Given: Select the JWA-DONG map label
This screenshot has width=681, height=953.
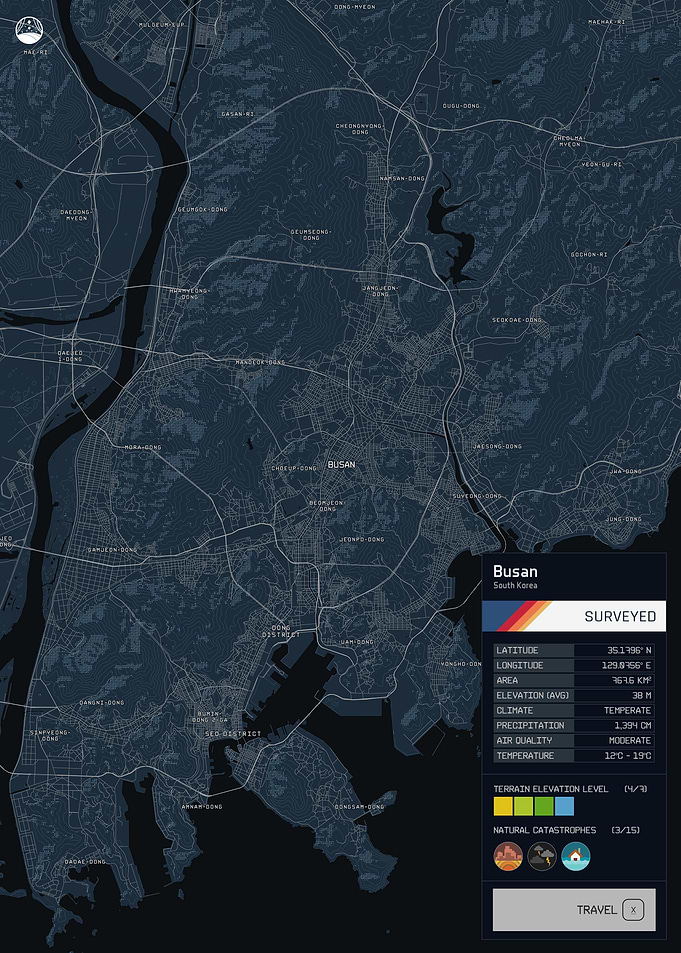Looking at the screenshot, I should click(626, 471).
